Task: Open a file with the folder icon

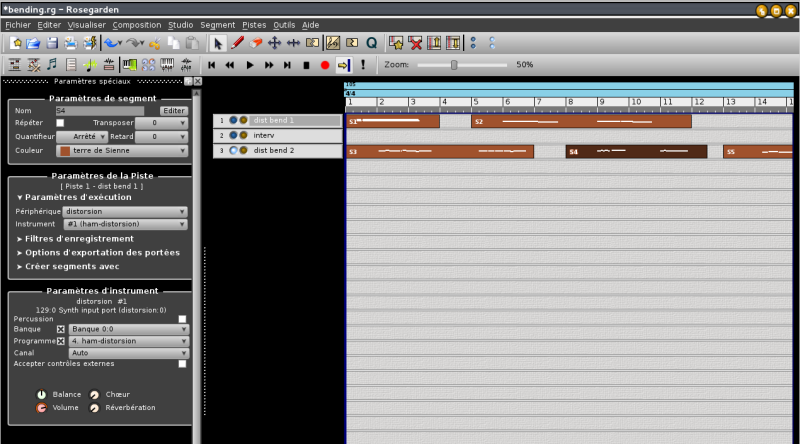Action: coord(33,43)
